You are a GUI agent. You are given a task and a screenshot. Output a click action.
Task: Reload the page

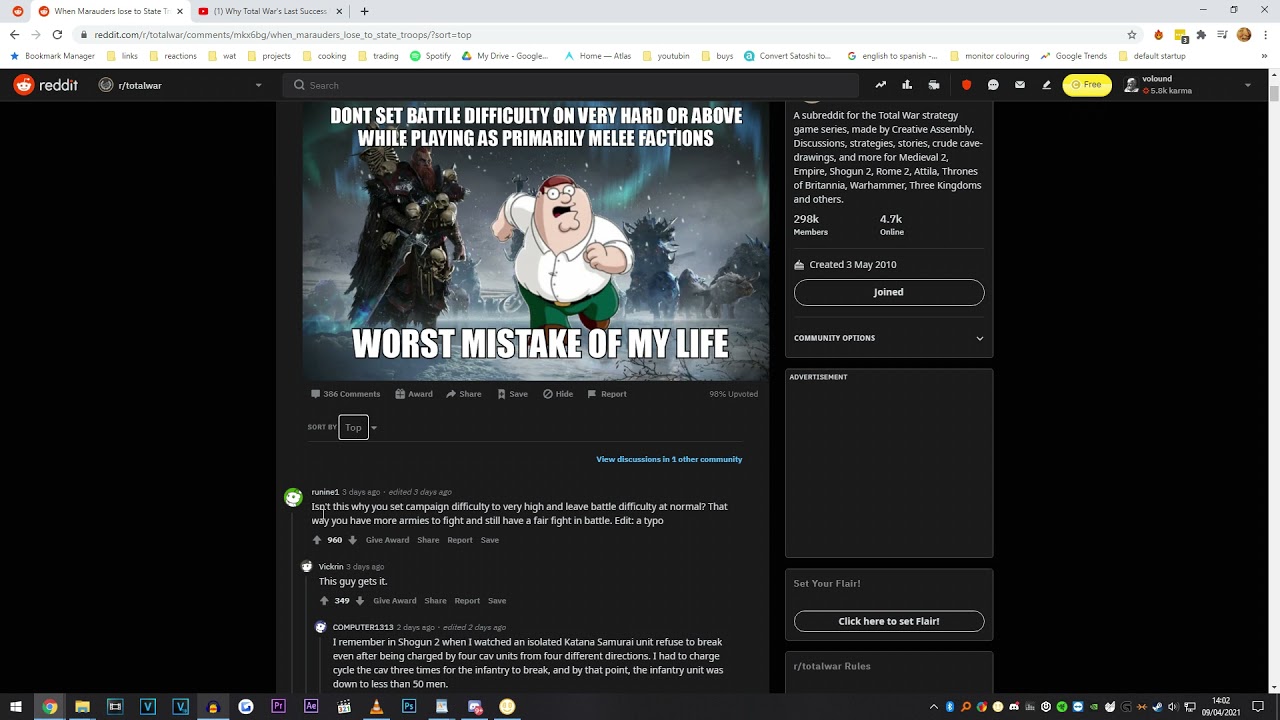pyautogui.click(x=57, y=34)
